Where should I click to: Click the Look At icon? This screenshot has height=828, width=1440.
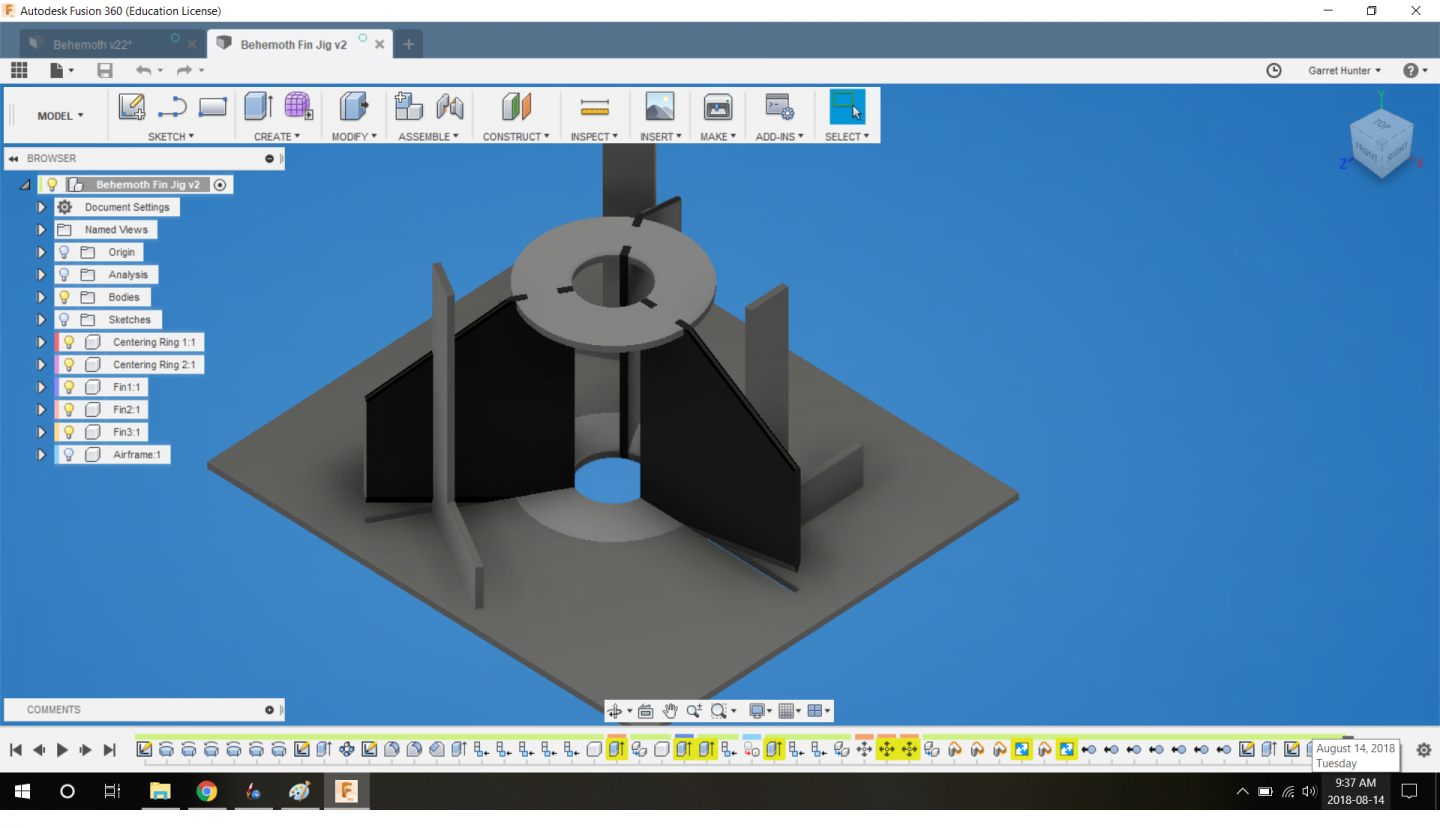click(645, 711)
